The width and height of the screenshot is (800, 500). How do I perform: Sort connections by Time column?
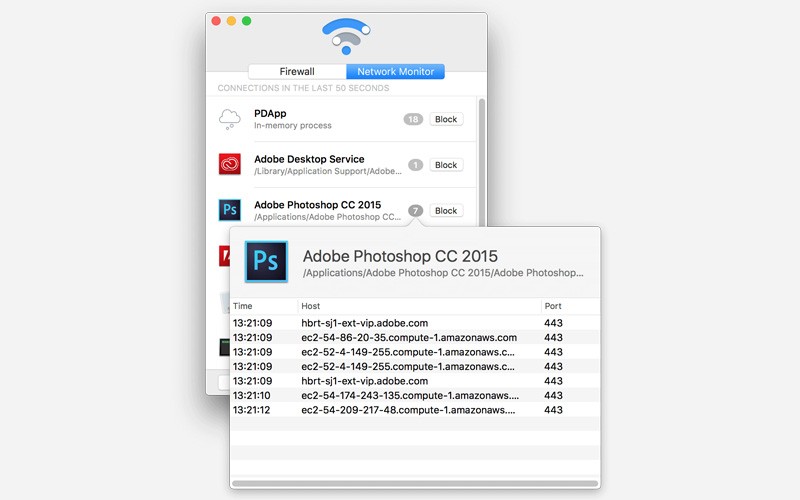(264, 306)
